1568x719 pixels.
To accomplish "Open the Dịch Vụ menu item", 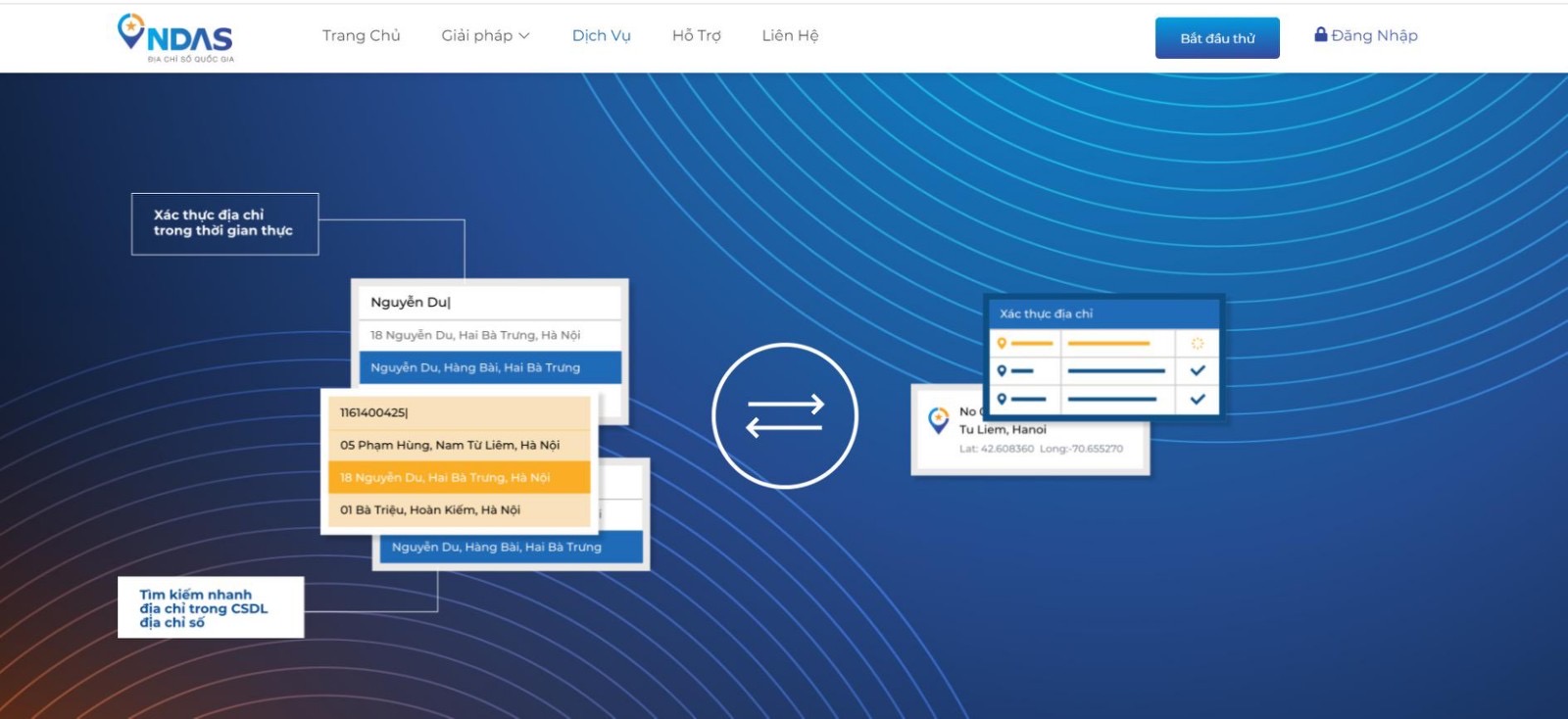I will coord(601,35).
